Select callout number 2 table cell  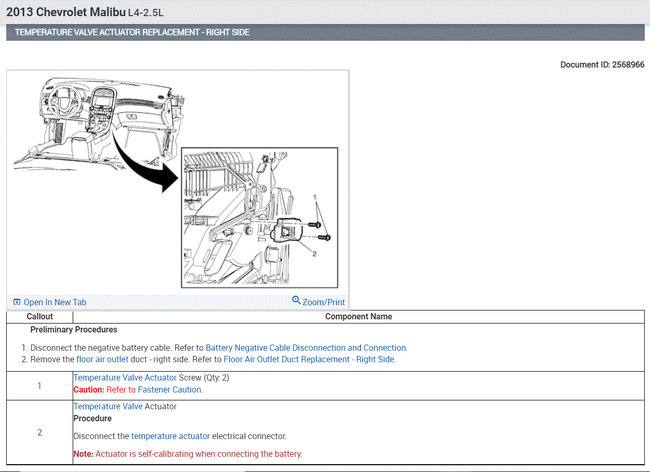pyautogui.click(x=39, y=432)
